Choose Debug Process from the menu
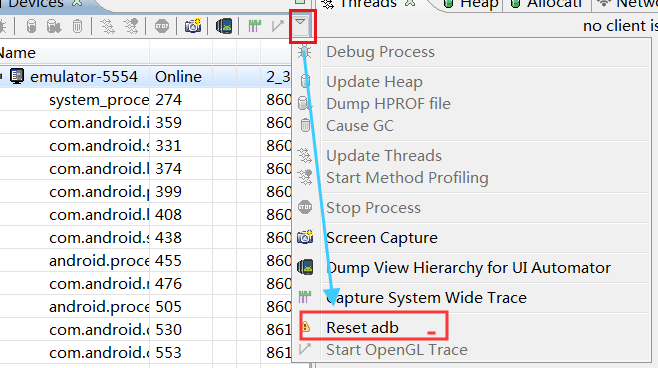Viewport: 658px width, 368px height. (471, 52)
